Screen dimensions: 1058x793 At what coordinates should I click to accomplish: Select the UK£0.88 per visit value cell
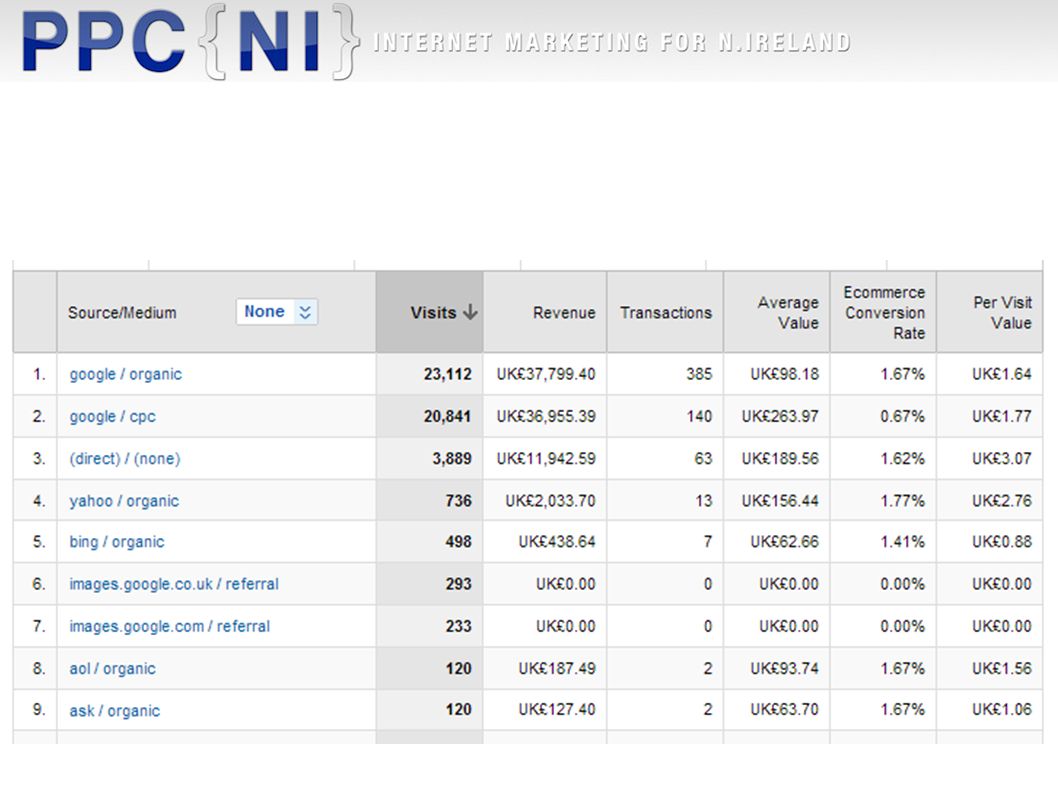990,542
